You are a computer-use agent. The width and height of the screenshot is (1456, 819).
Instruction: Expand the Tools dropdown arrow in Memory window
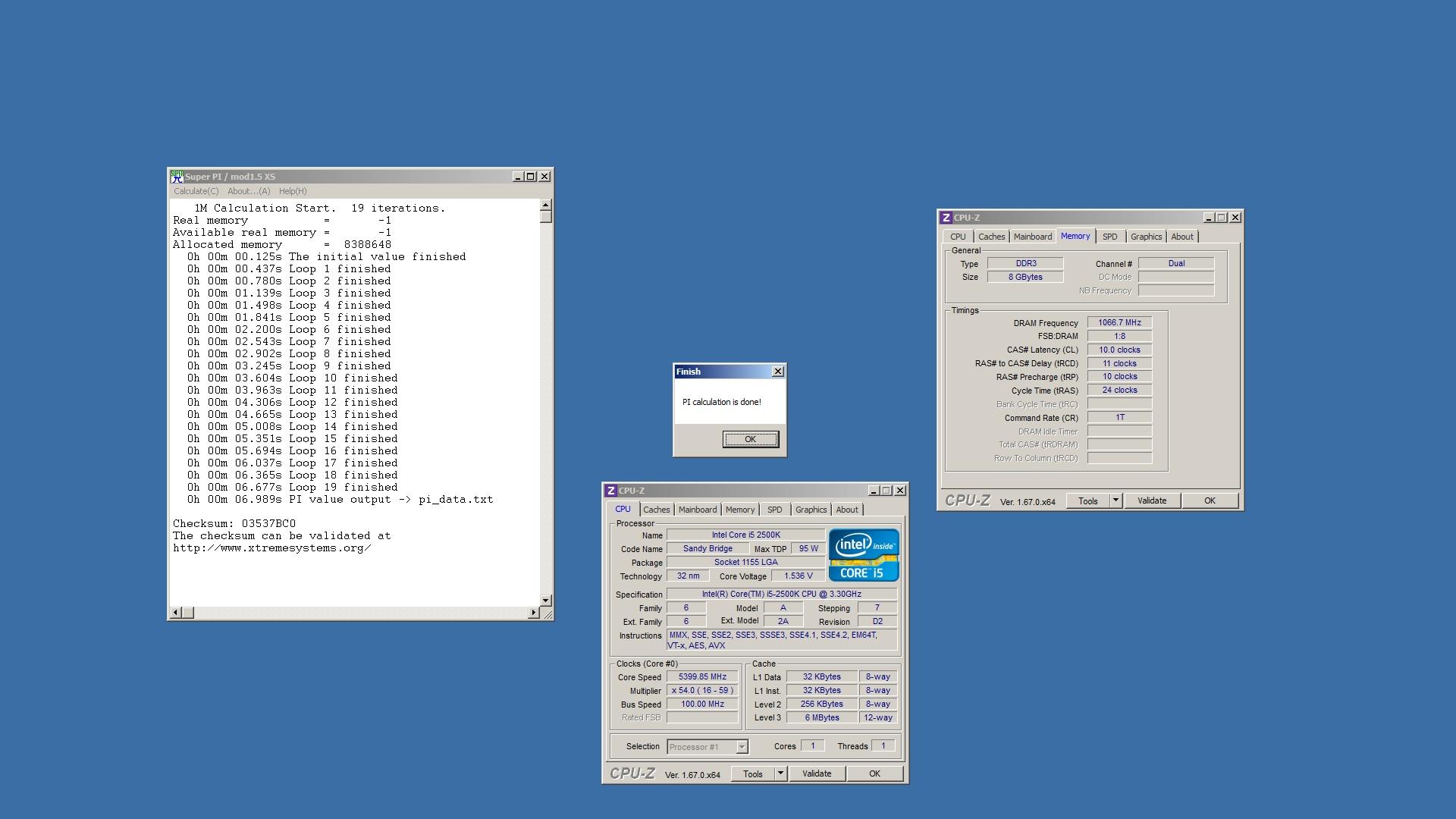(1116, 500)
